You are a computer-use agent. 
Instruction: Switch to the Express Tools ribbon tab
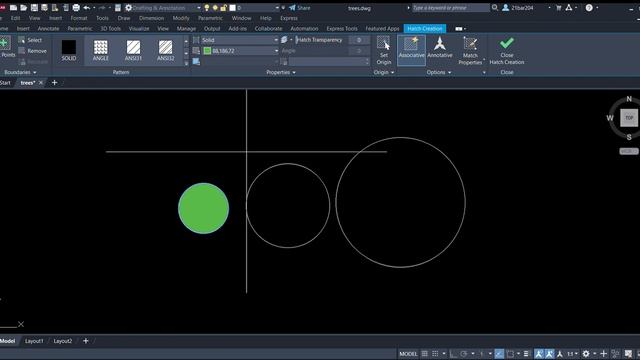click(x=342, y=29)
